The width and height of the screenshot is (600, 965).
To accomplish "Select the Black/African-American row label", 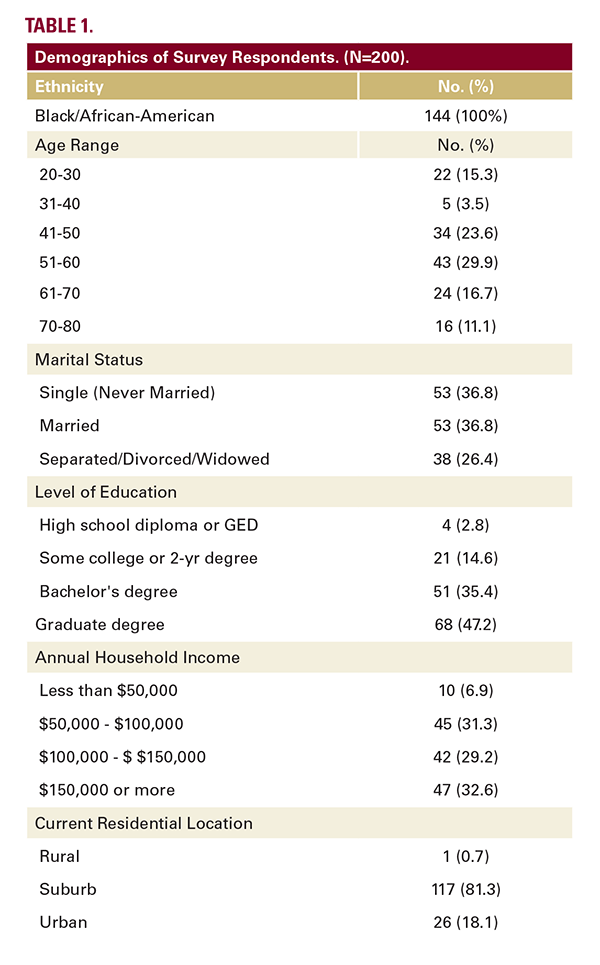I will [124, 116].
